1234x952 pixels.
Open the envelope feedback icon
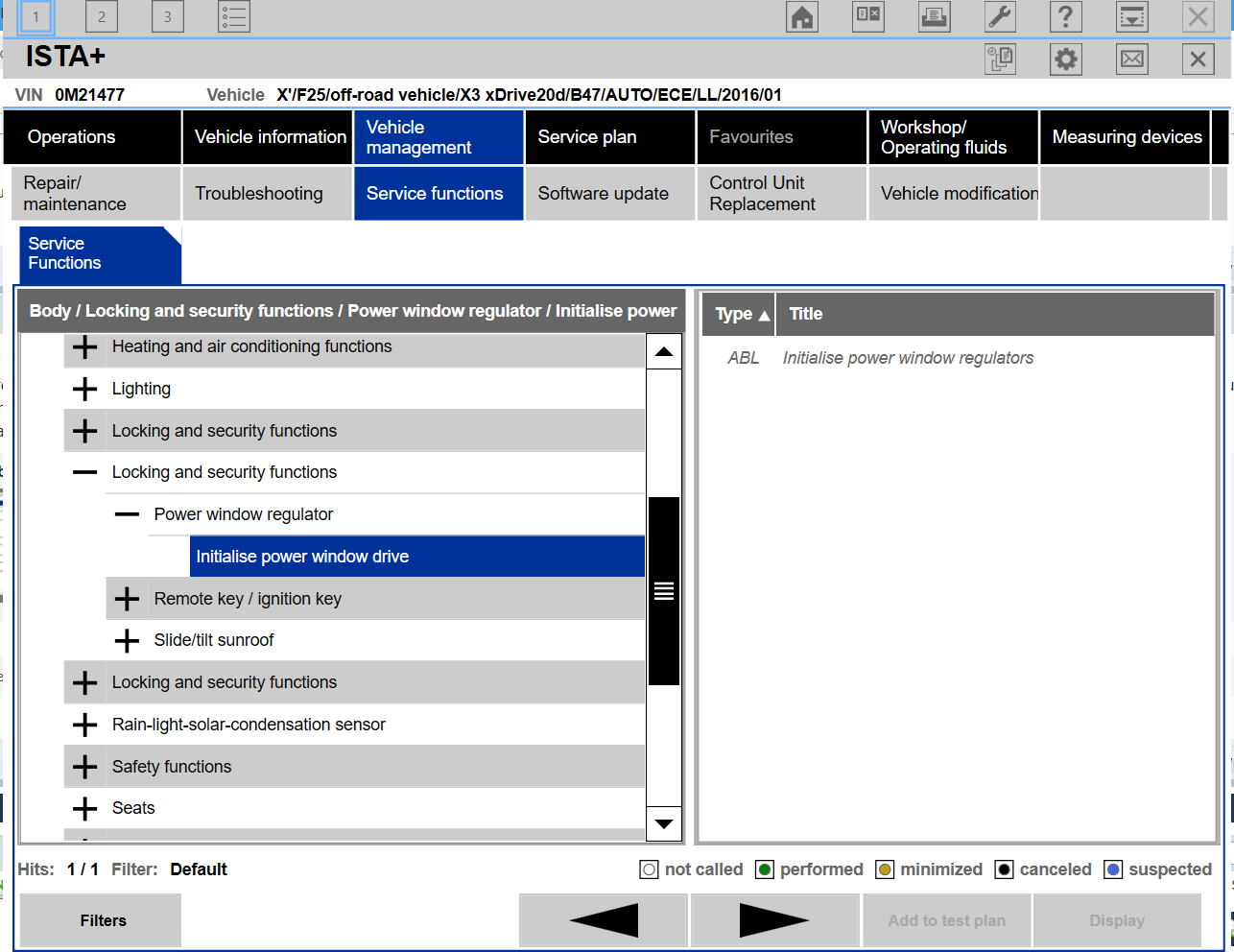coord(1132,59)
